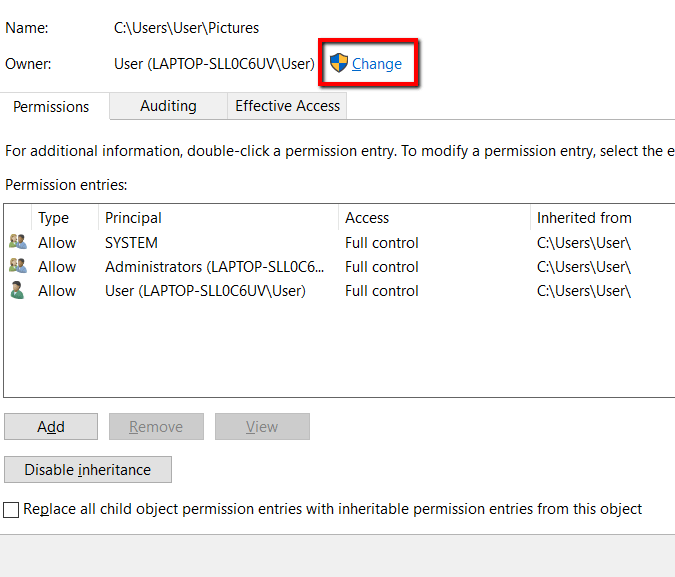Open the Effective Access tab

(287, 106)
